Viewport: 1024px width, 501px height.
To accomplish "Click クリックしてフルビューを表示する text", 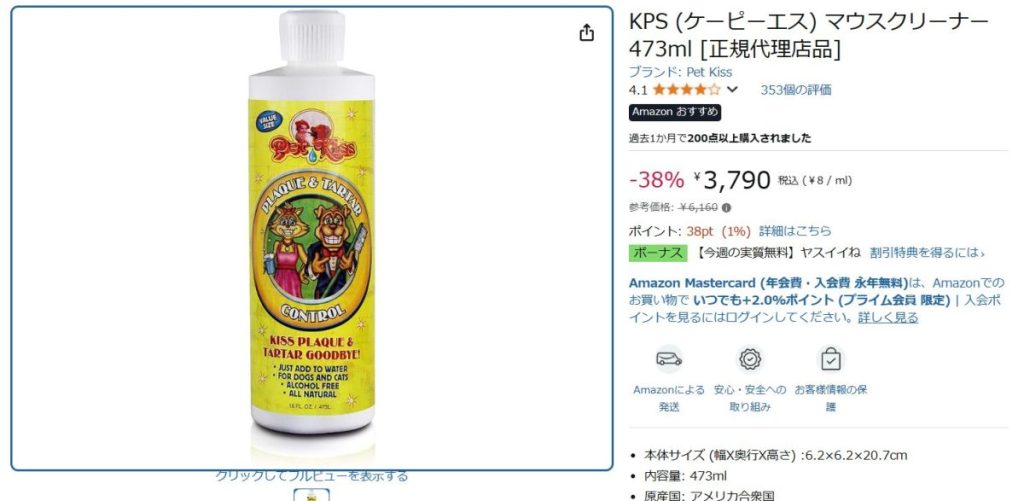I will (x=312, y=476).
